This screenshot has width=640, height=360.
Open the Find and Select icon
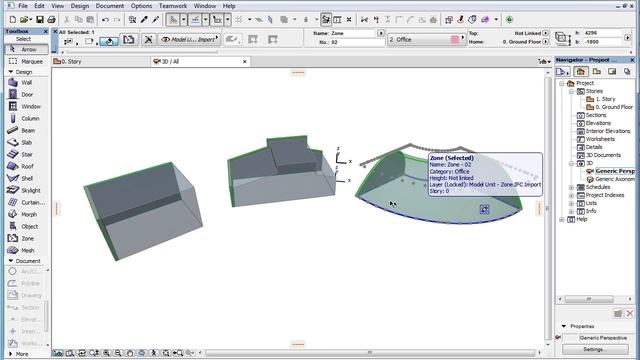point(132,20)
